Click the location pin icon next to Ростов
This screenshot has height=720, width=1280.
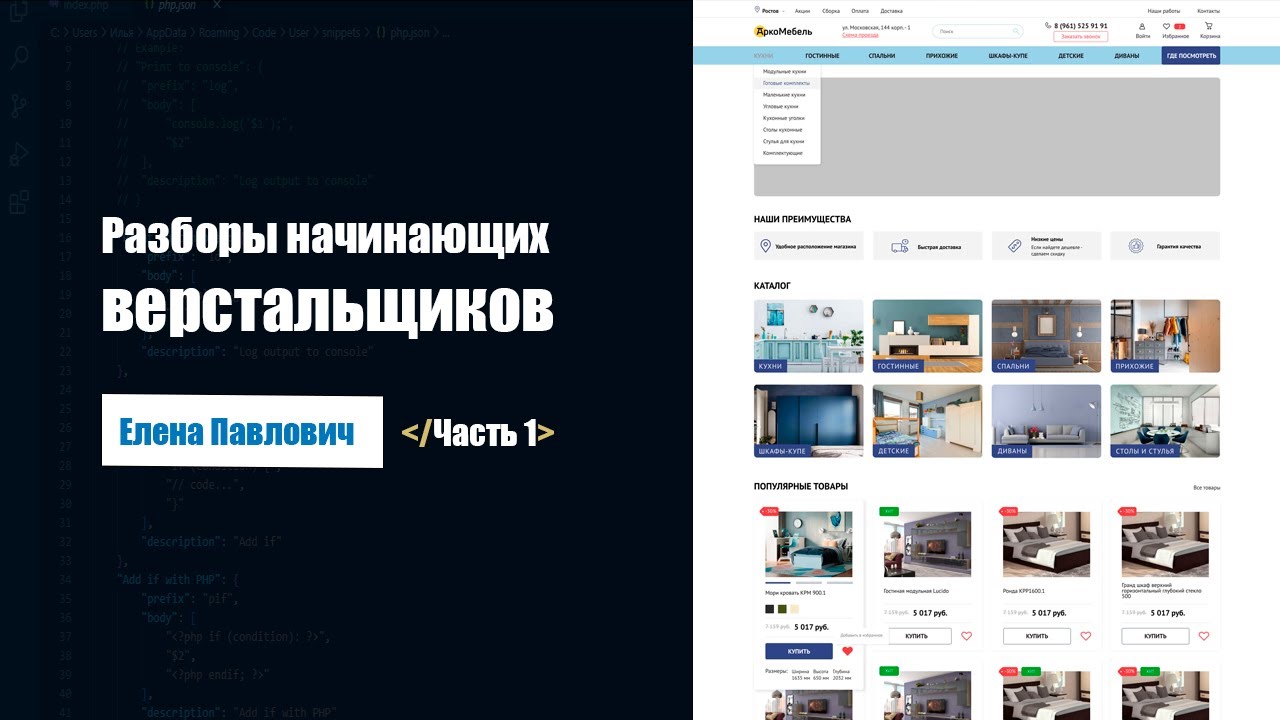coord(757,10)
